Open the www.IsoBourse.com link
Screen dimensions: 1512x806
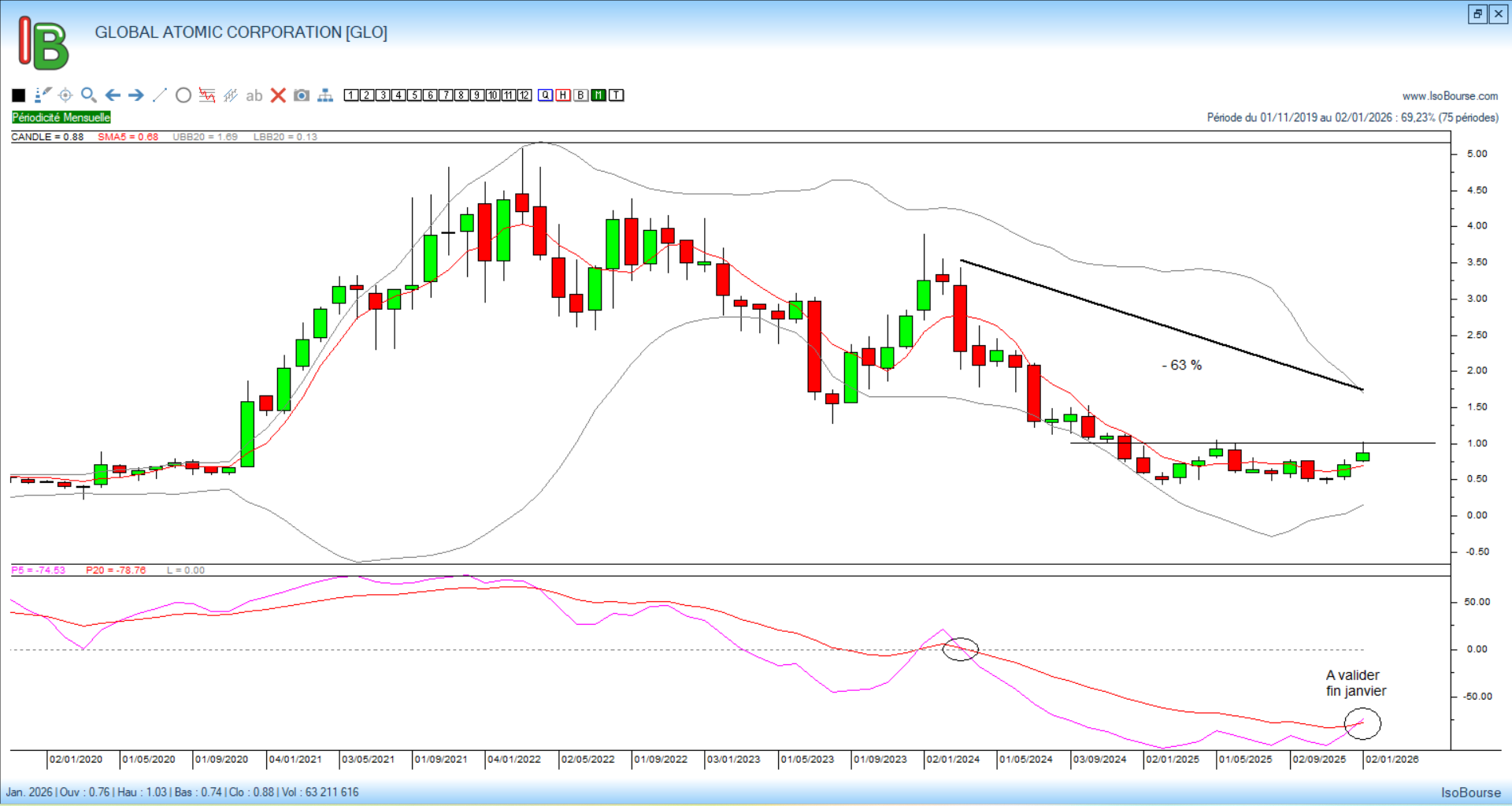[1450, 96]
